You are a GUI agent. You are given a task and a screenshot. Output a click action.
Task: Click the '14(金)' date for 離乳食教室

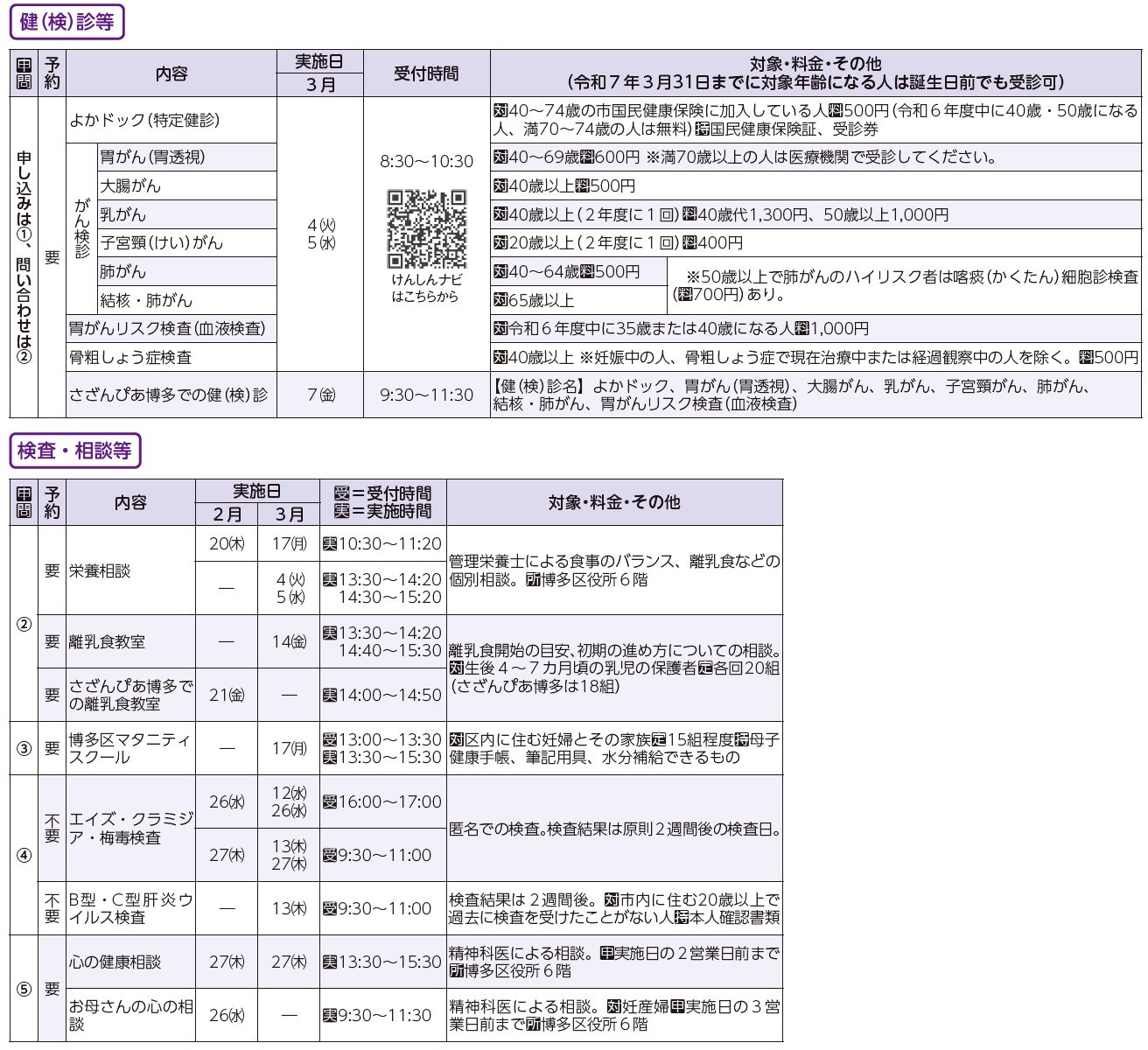pyautogui.click(x=290, y=641)
